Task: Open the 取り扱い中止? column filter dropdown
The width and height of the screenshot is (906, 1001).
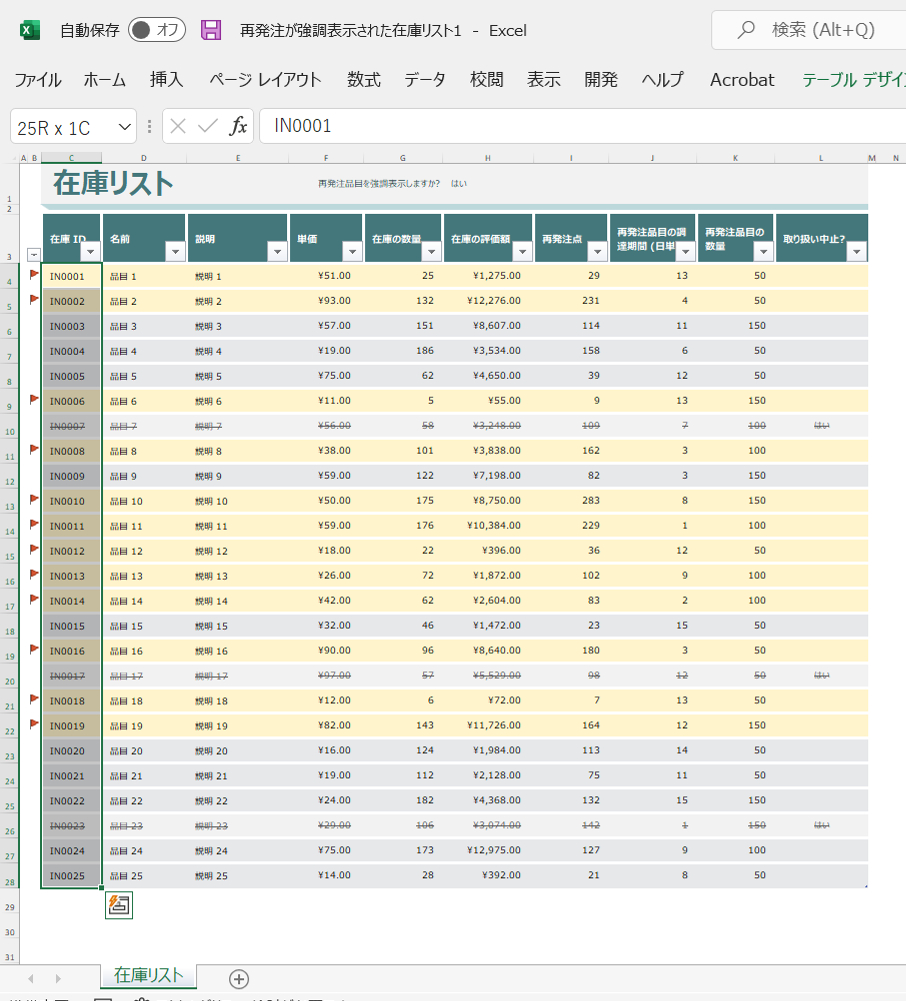Action: 857,252
